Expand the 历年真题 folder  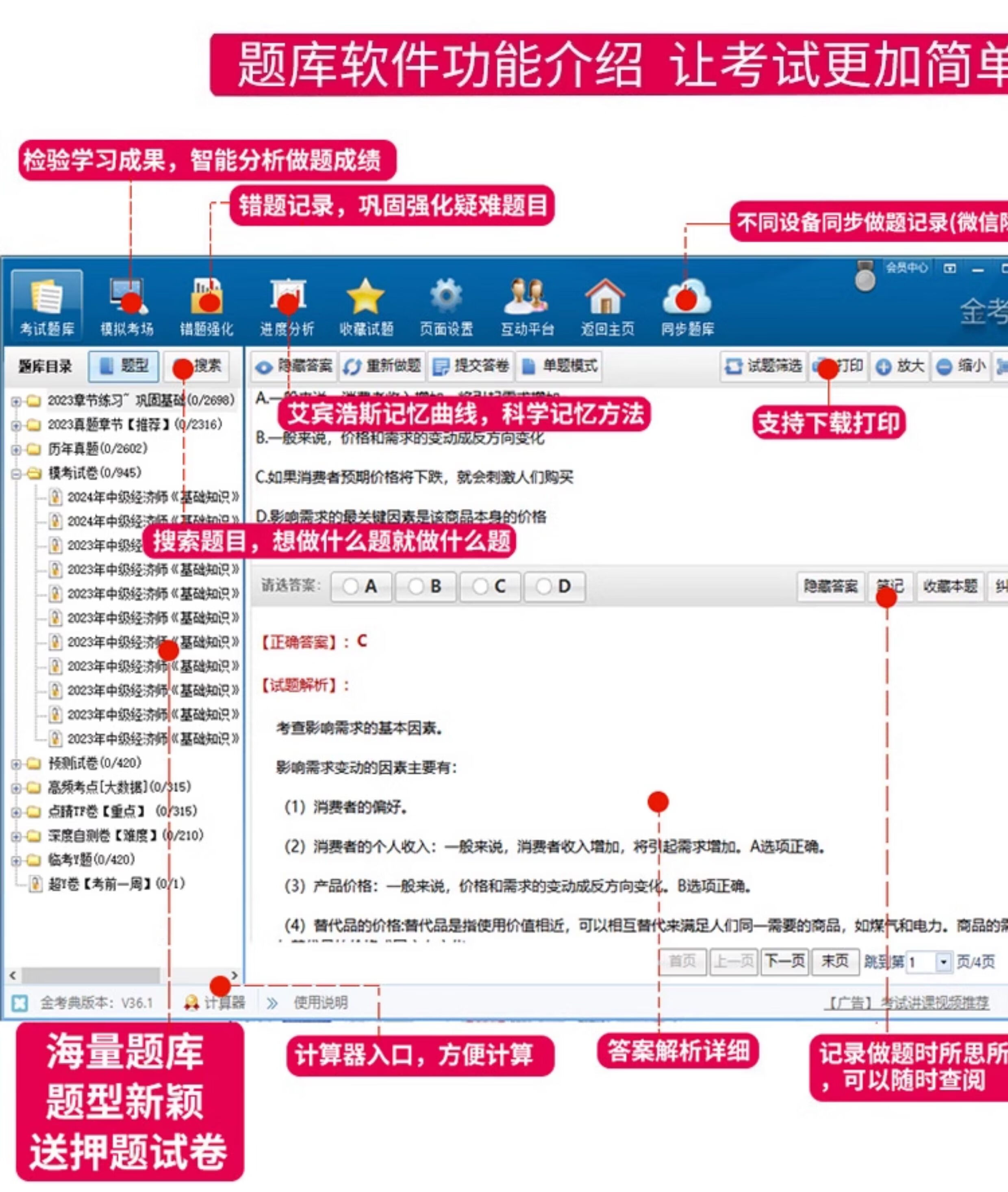(16, 450)
